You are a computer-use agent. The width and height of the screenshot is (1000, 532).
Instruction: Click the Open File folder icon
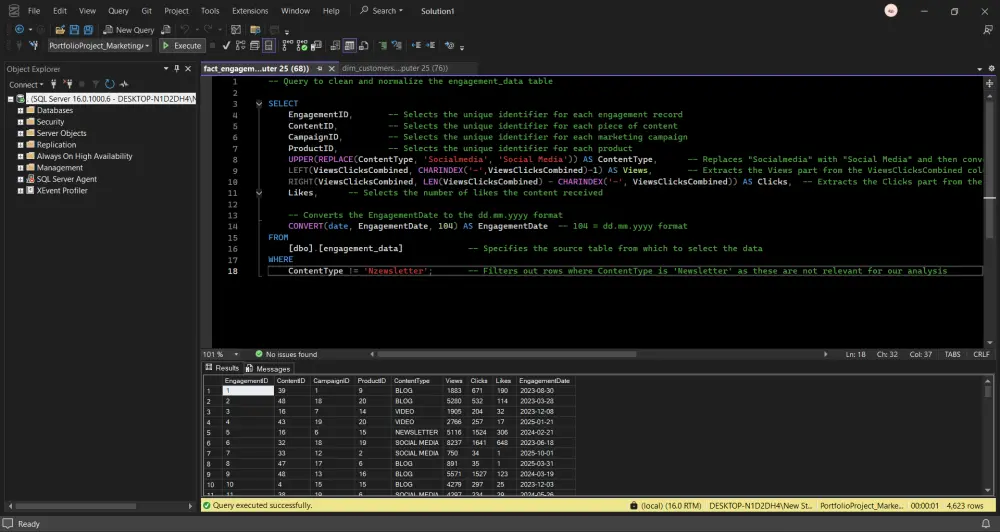tap(59, 30)
